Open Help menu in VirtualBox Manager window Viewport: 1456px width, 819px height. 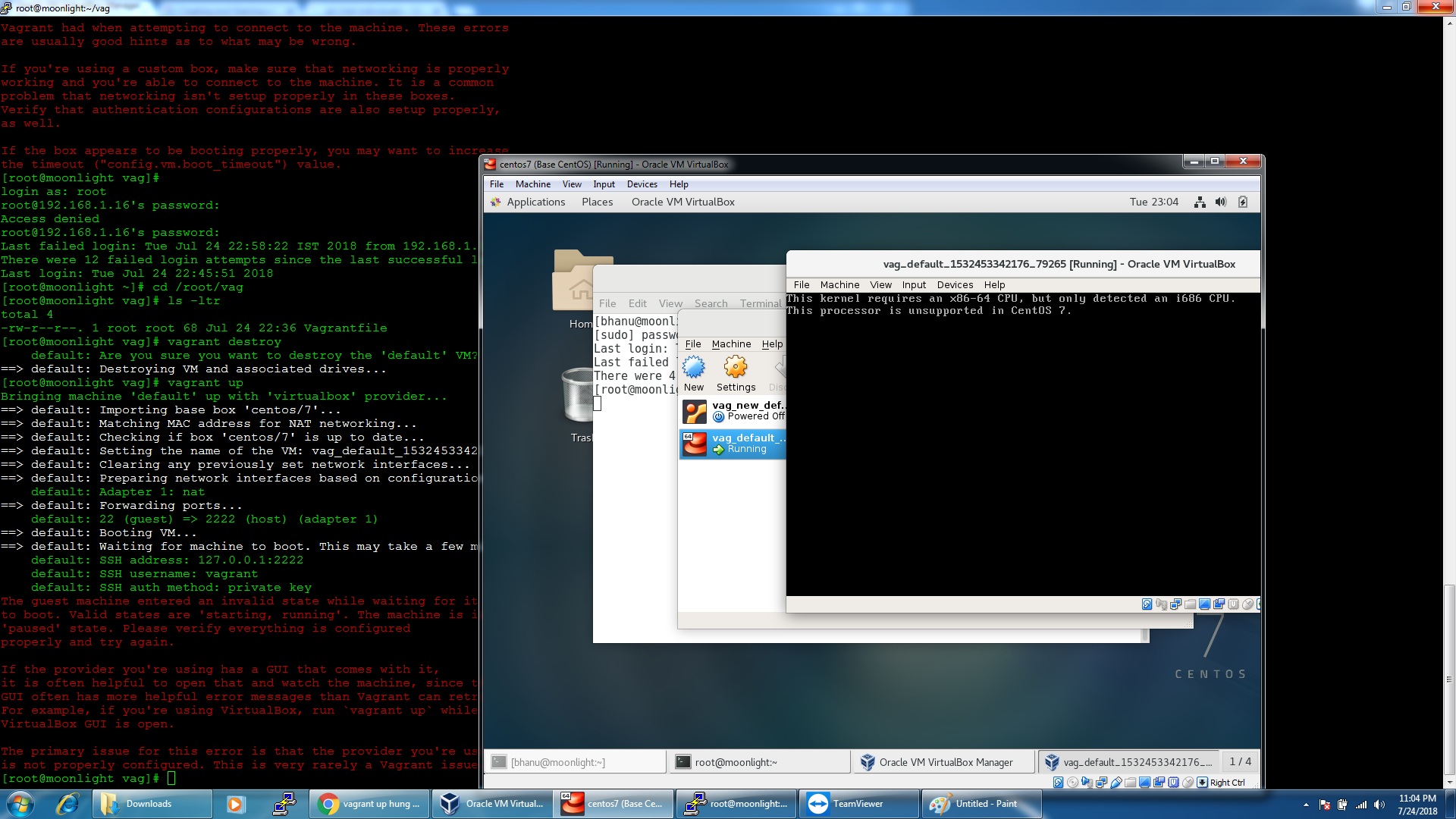tap(772, 344)
